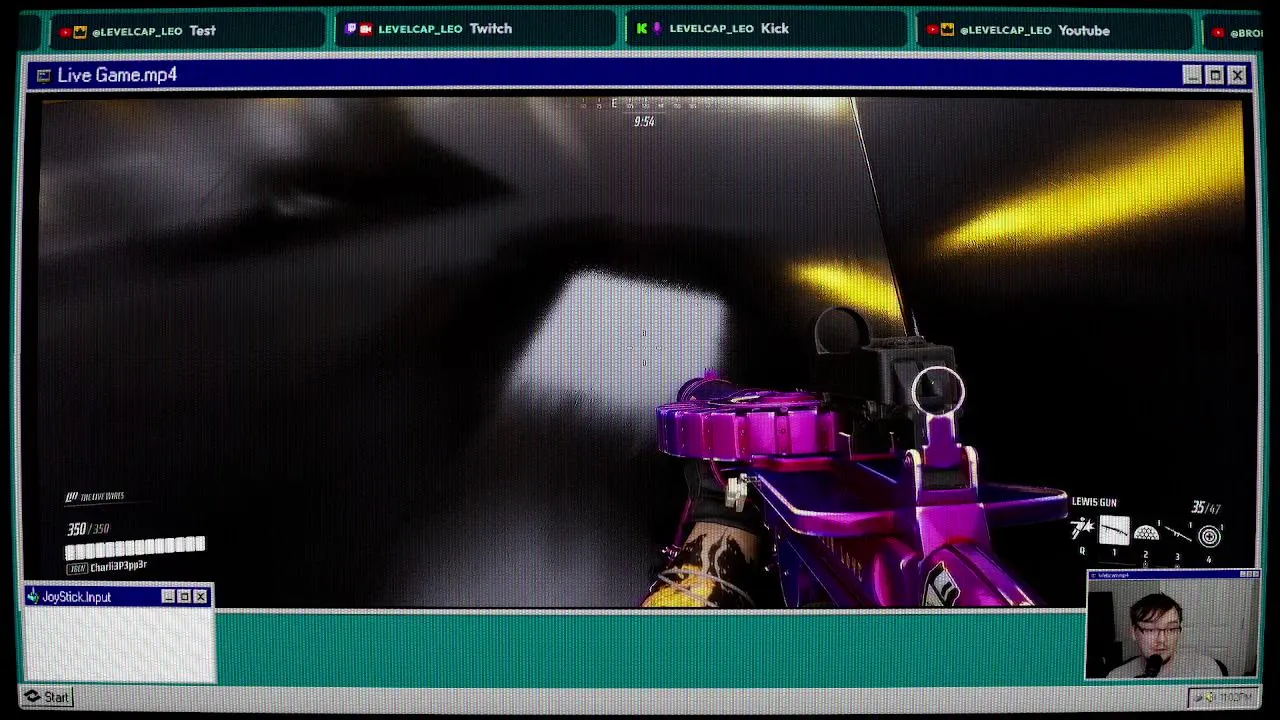Switch to the LEVELCAP_LEO Twitch tab
Viewport: 1280px width, 720px height.
tap(475, 29)
